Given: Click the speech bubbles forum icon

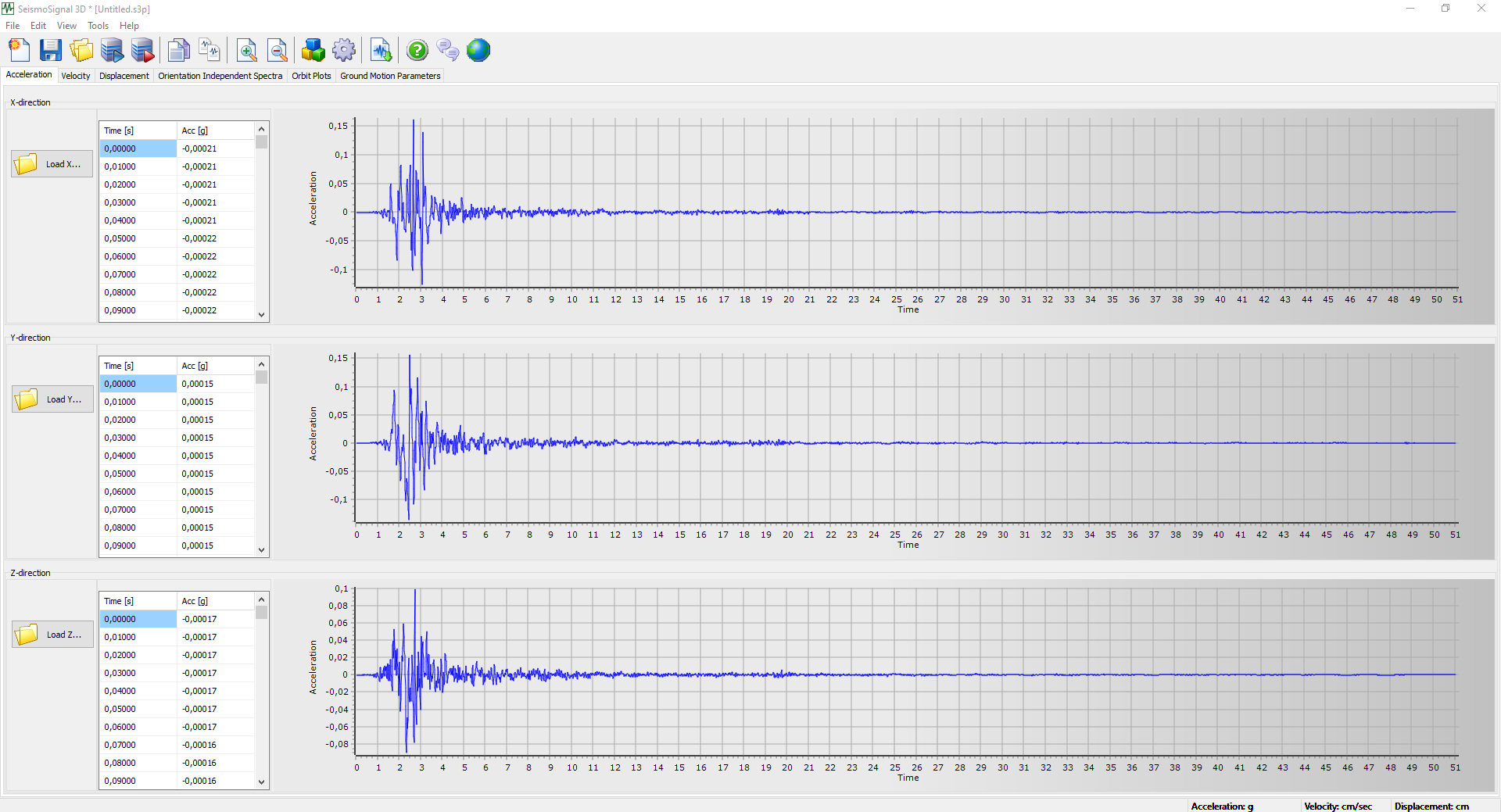Looking at the screenshot, I should coord(448,51).
